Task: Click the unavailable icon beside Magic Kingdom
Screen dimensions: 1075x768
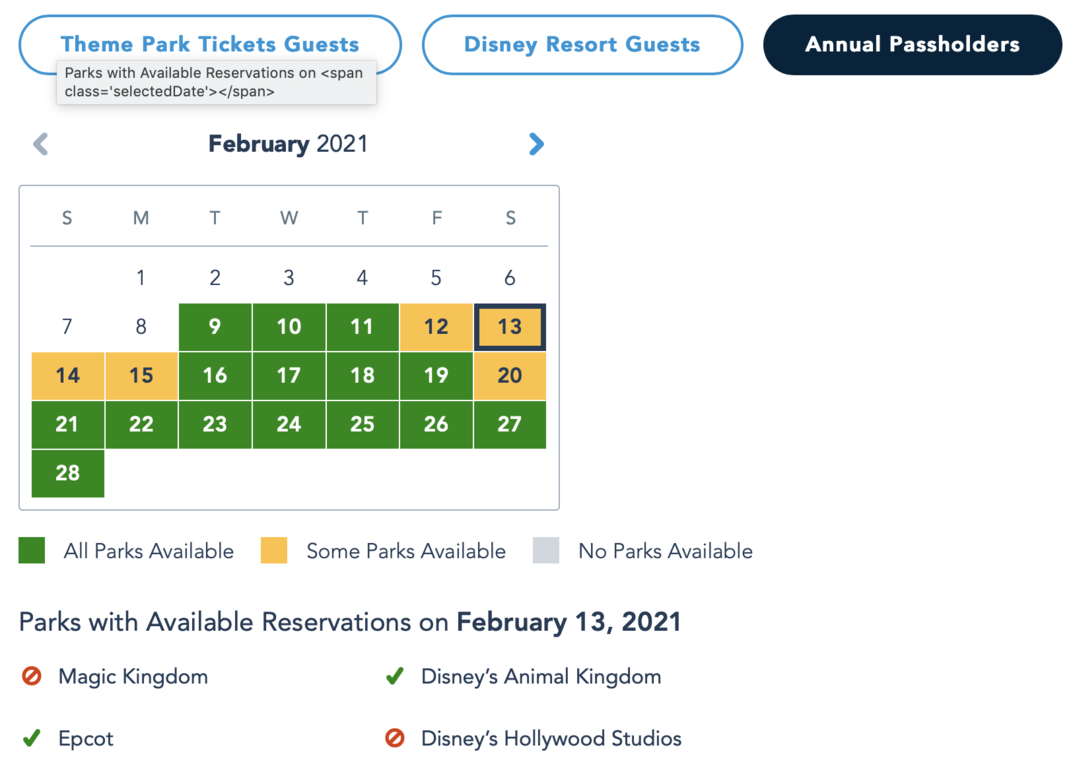Action: point(32,677)
